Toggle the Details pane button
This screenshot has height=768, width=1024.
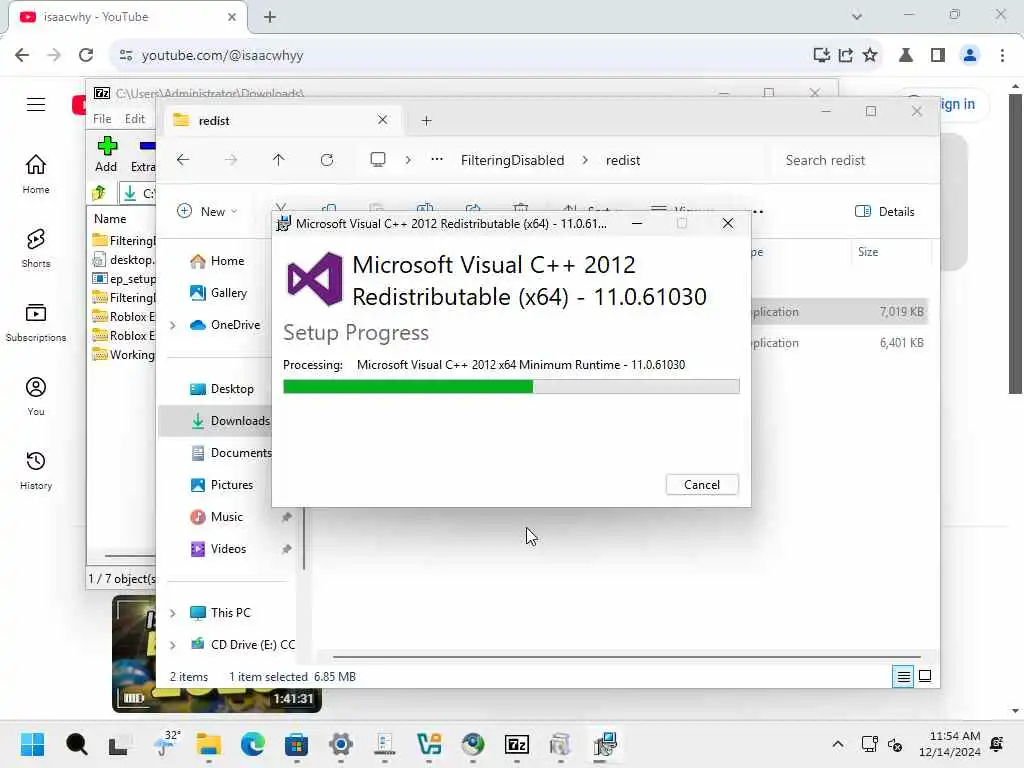tap(884, 211)
